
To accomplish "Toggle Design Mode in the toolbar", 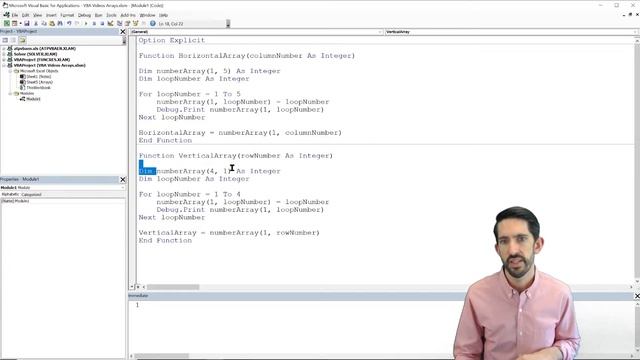I will coord(110,24).
